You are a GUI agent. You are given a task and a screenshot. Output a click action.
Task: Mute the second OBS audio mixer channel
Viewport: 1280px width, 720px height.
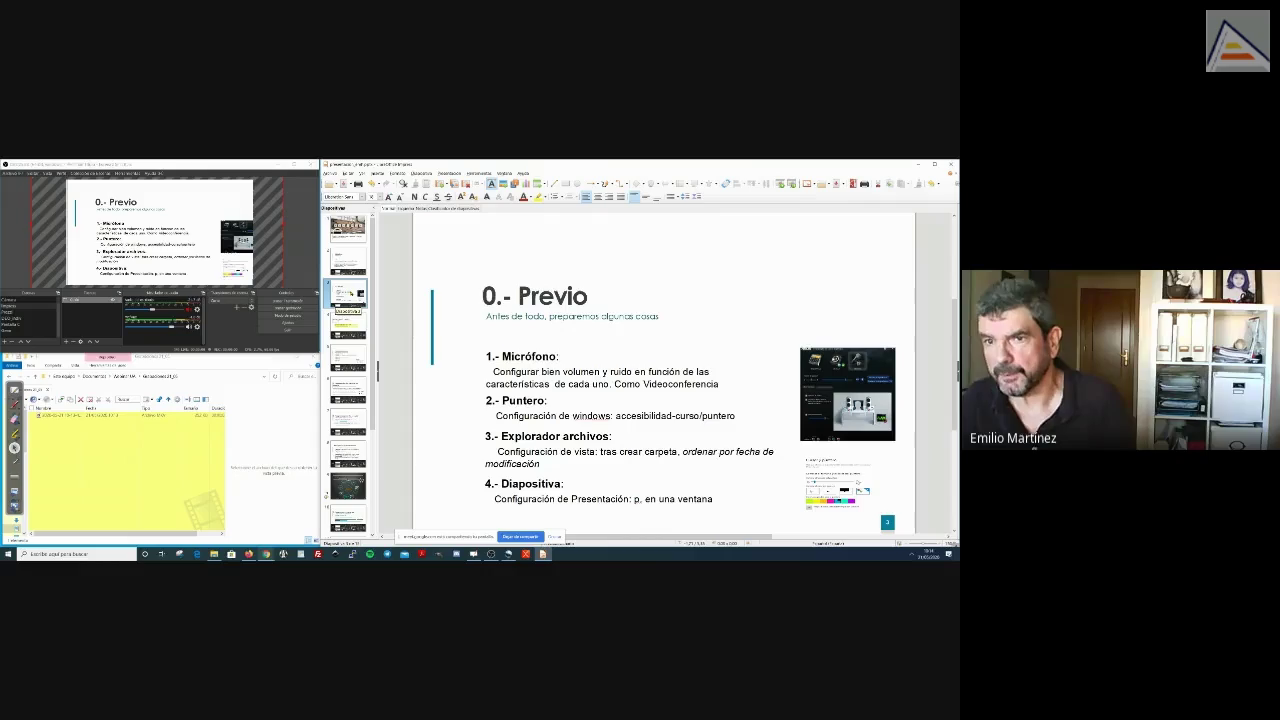coord(188,326)
